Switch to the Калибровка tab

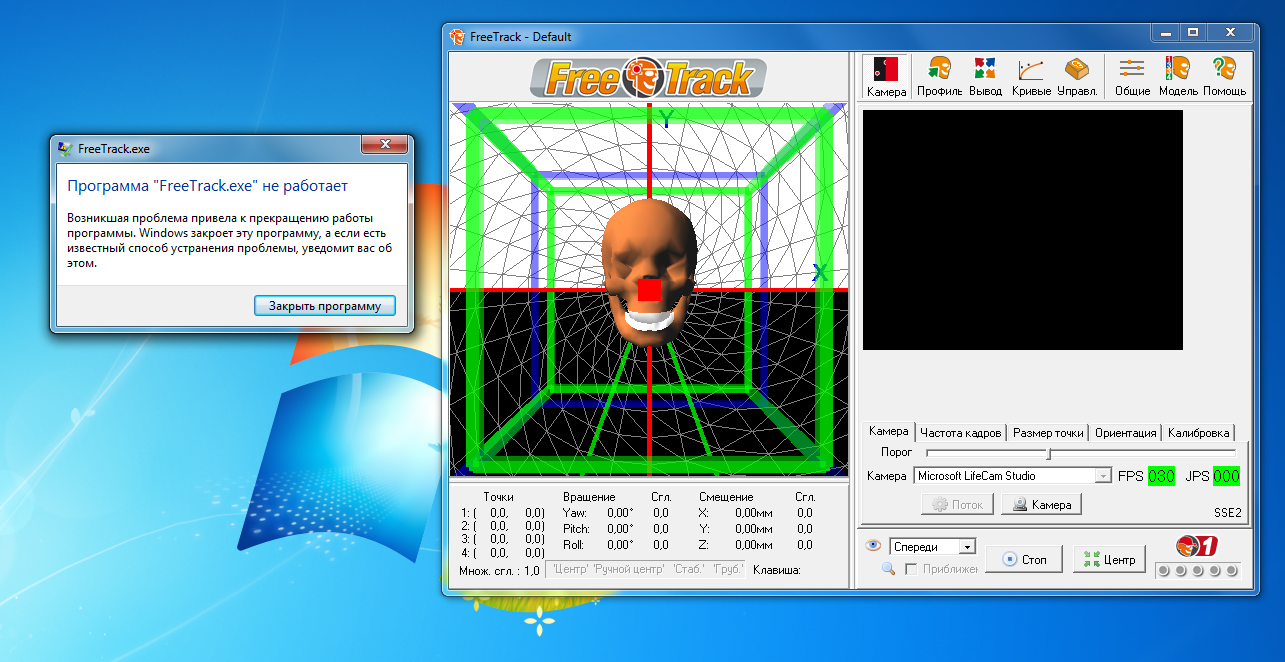coord(1198,433)
